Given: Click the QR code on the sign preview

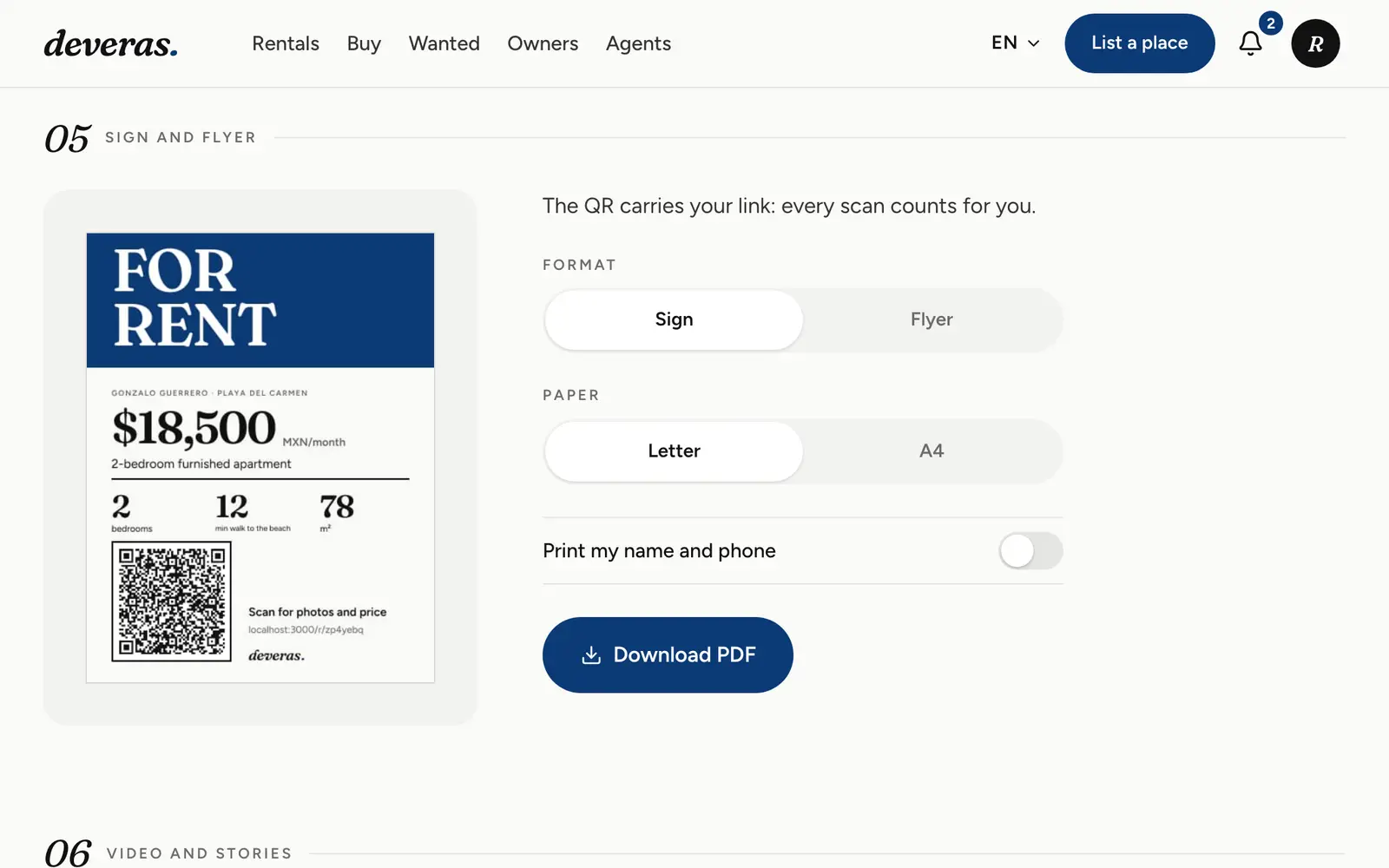Looking at the screenshot, I should point(172,602).
